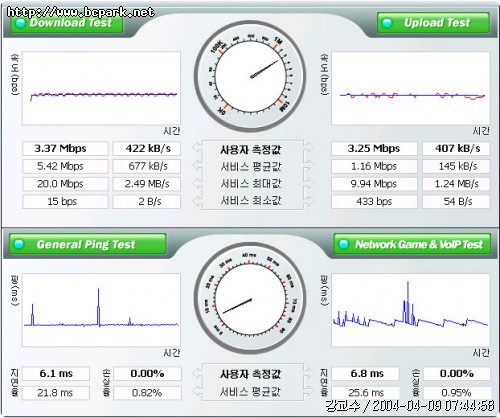Click the green indicator on General Ping Test
Image resolution: width=500 pixels, height=418 pixels.
(19, 244)
